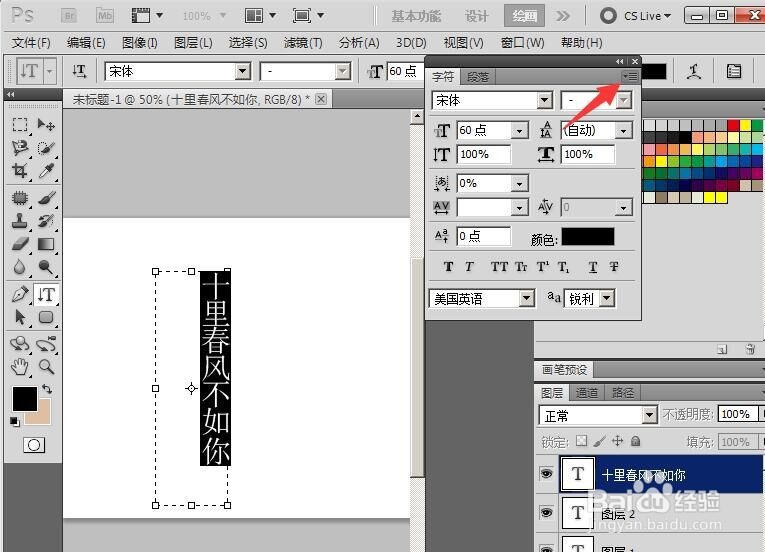Toggle Faux Bold in Character panel
The image size is (765, 552).
pos(448,267)
